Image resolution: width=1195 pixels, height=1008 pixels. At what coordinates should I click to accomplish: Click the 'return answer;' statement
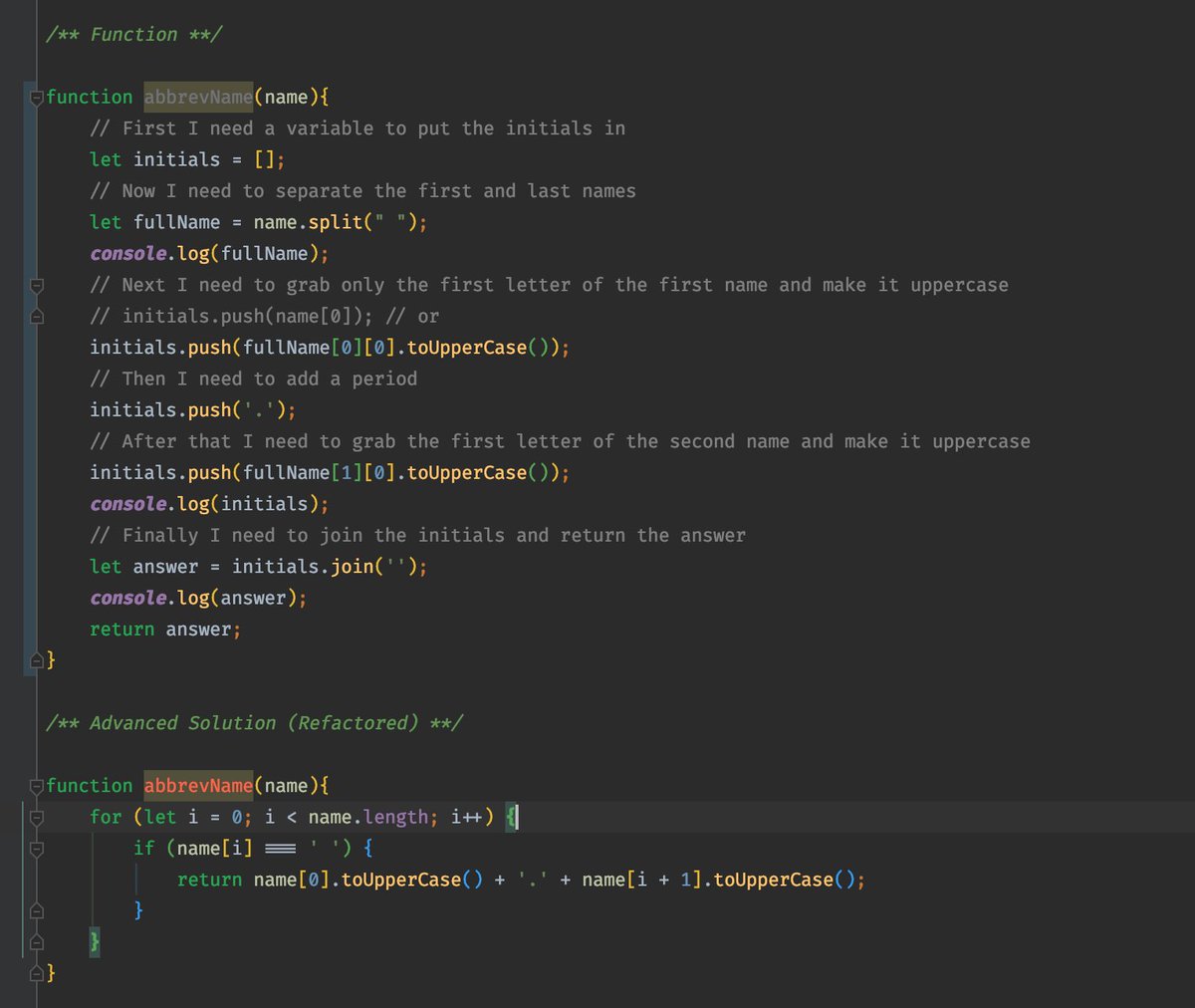click(165, 630)
